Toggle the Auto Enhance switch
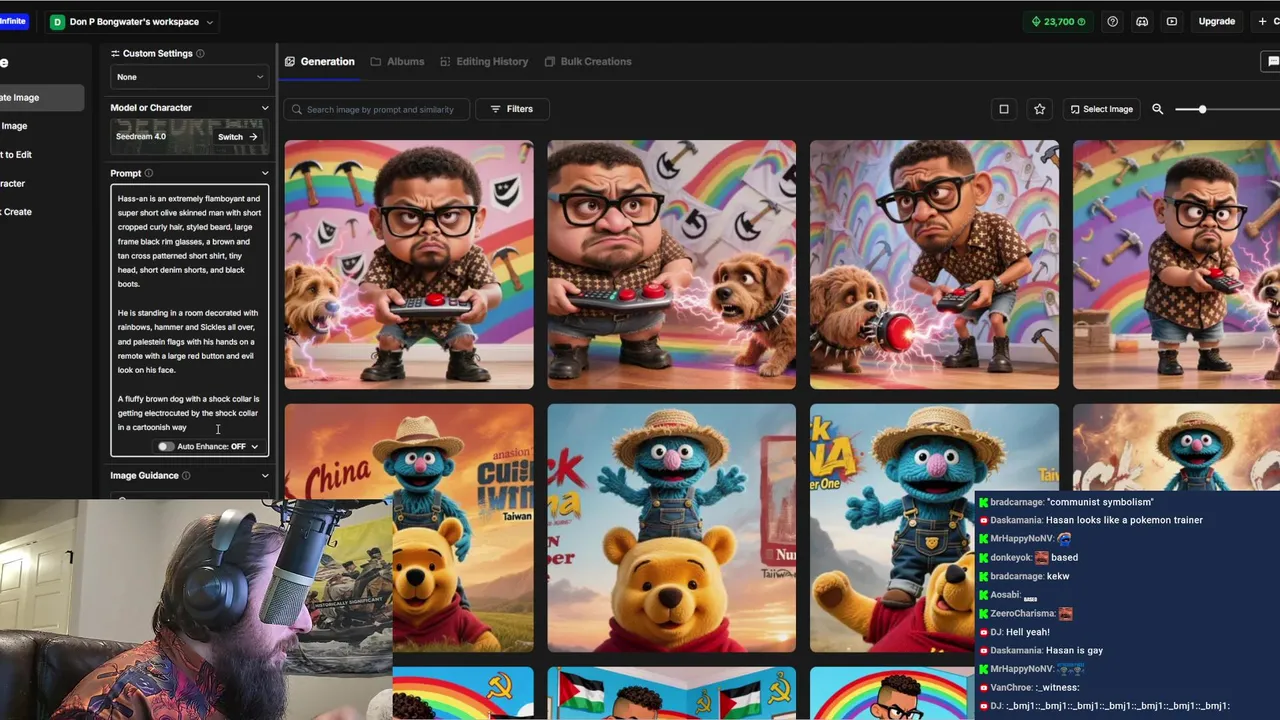Viewport: 1280px width, 720px height. point(166,446)
